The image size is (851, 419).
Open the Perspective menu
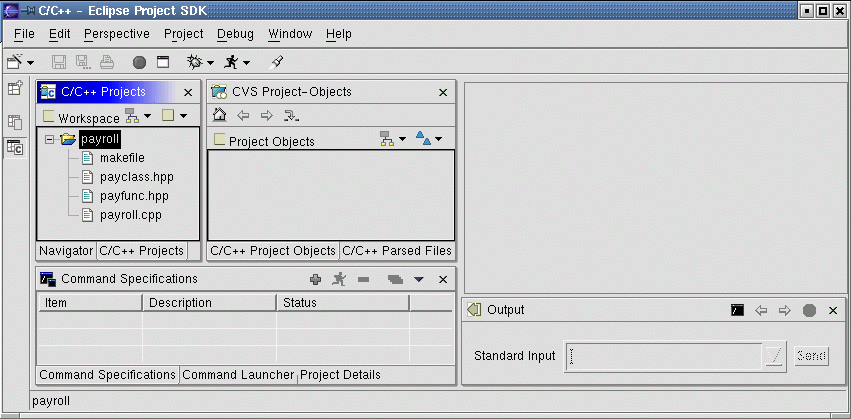click(x=117, y=34)
